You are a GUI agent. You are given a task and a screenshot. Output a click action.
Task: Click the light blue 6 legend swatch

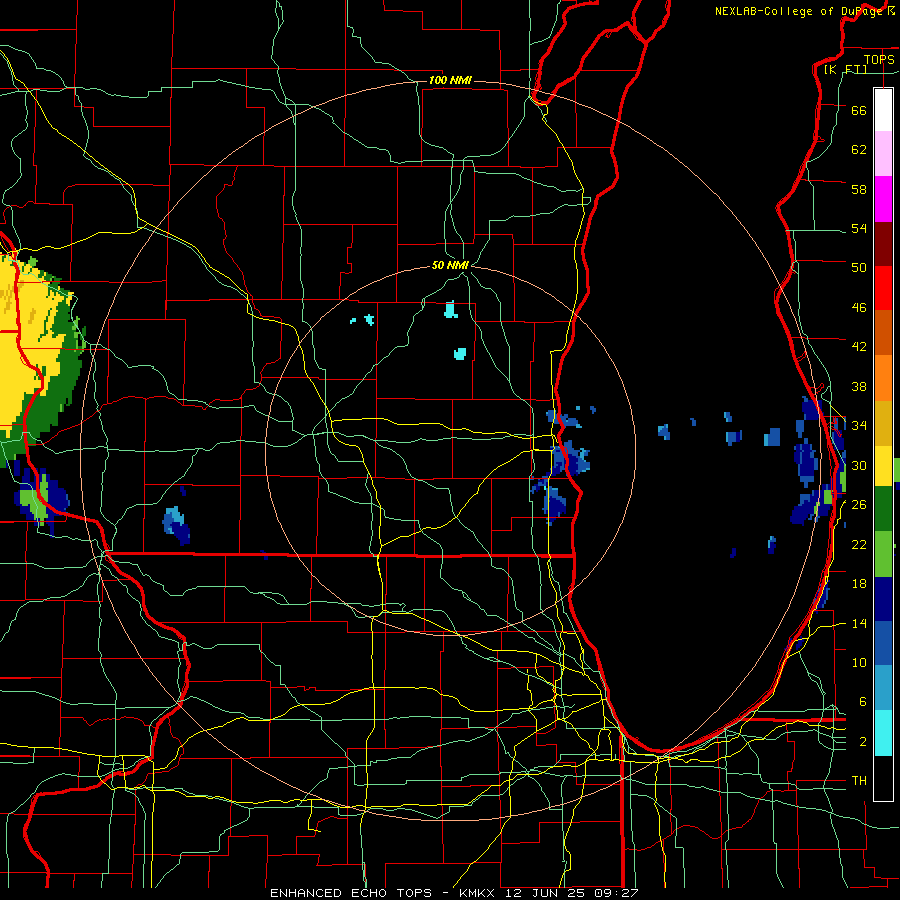click(883, 688)
